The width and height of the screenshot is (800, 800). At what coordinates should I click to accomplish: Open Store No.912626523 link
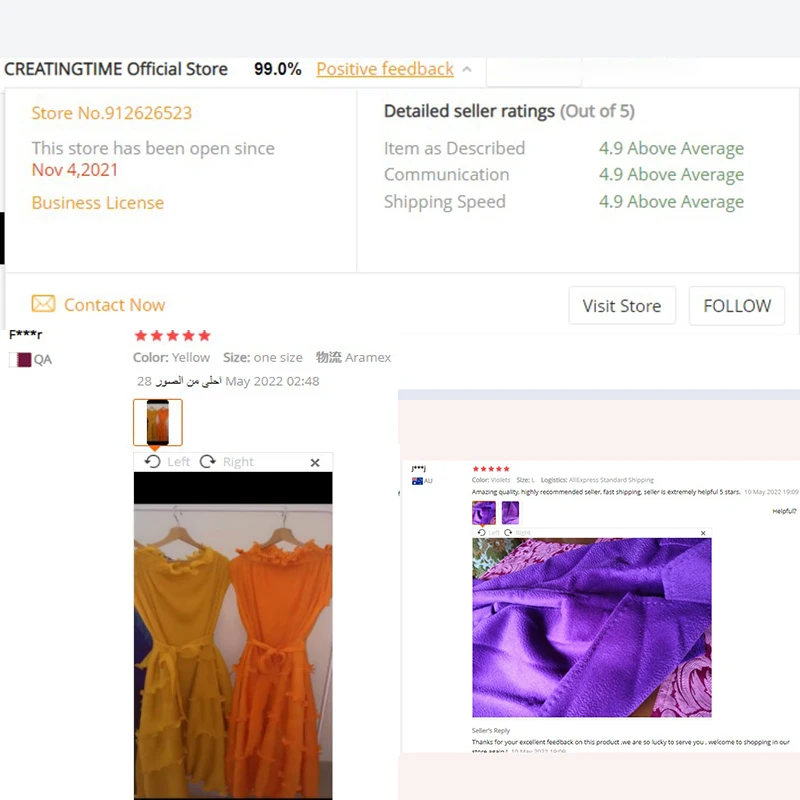point(111,113)
